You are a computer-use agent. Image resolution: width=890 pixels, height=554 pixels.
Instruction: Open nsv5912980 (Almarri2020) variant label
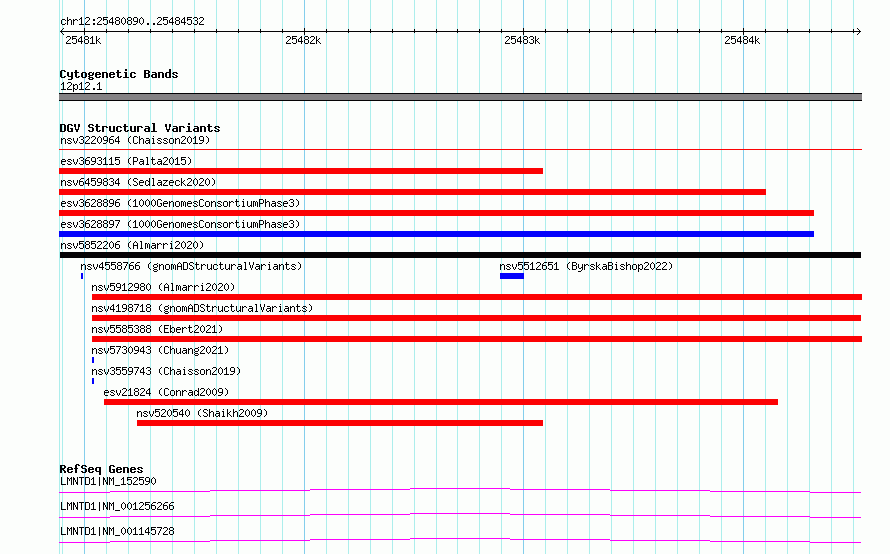[163, 287]
